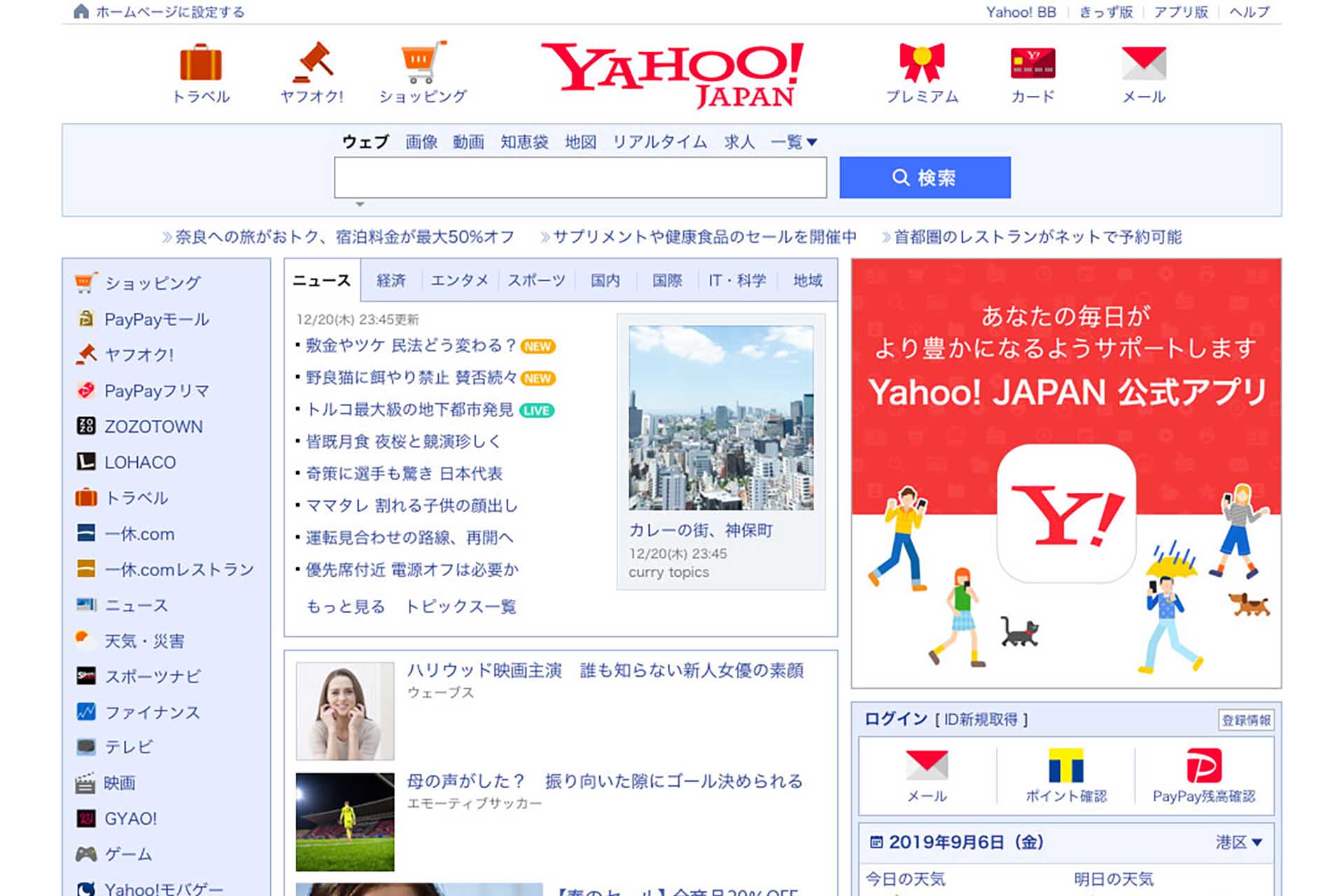Open PayPay残高確認 icon
1344x896 pixels.
pos(1204,765)
